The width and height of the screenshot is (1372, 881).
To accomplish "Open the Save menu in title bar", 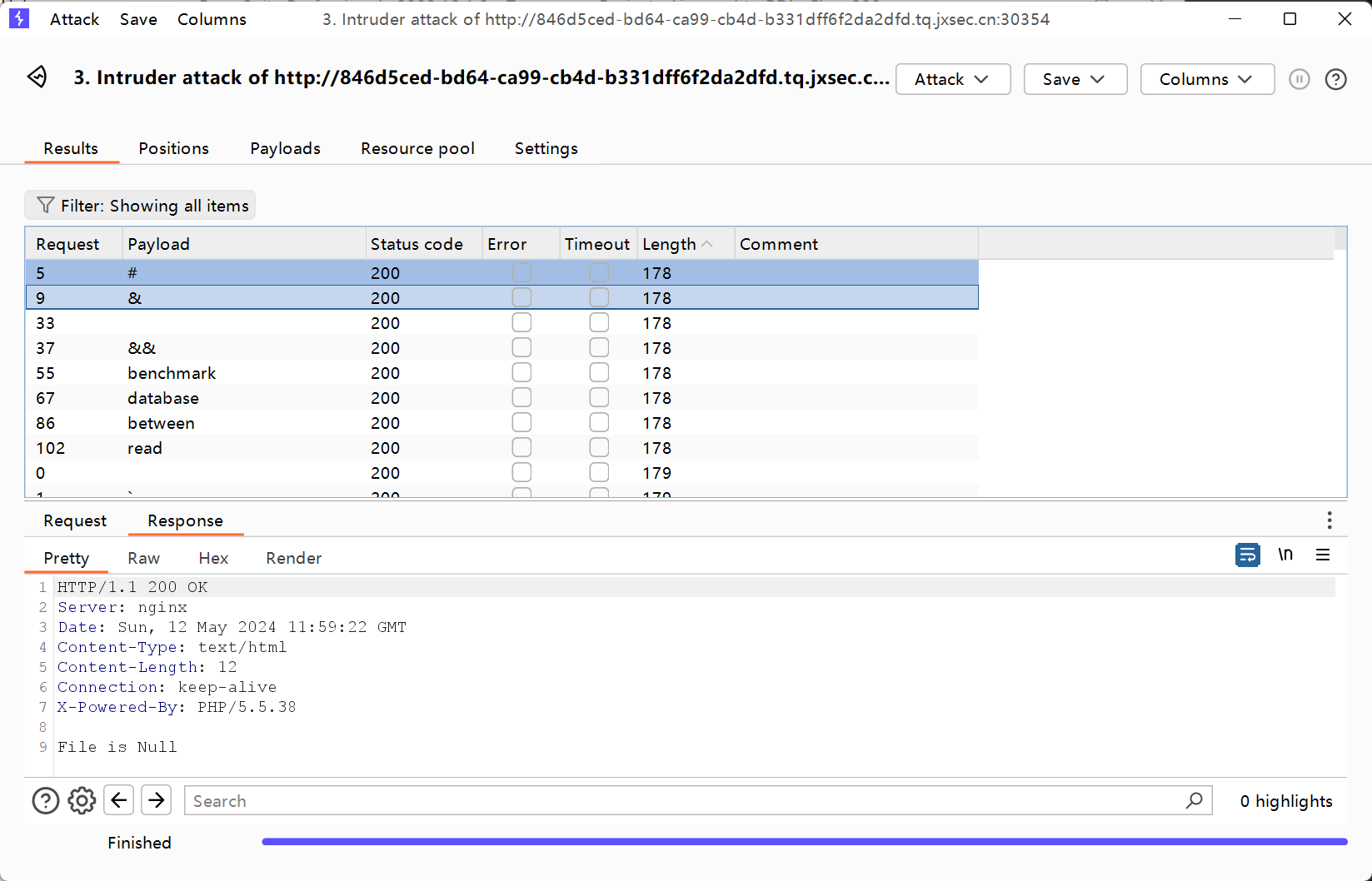I will [138, 19].
